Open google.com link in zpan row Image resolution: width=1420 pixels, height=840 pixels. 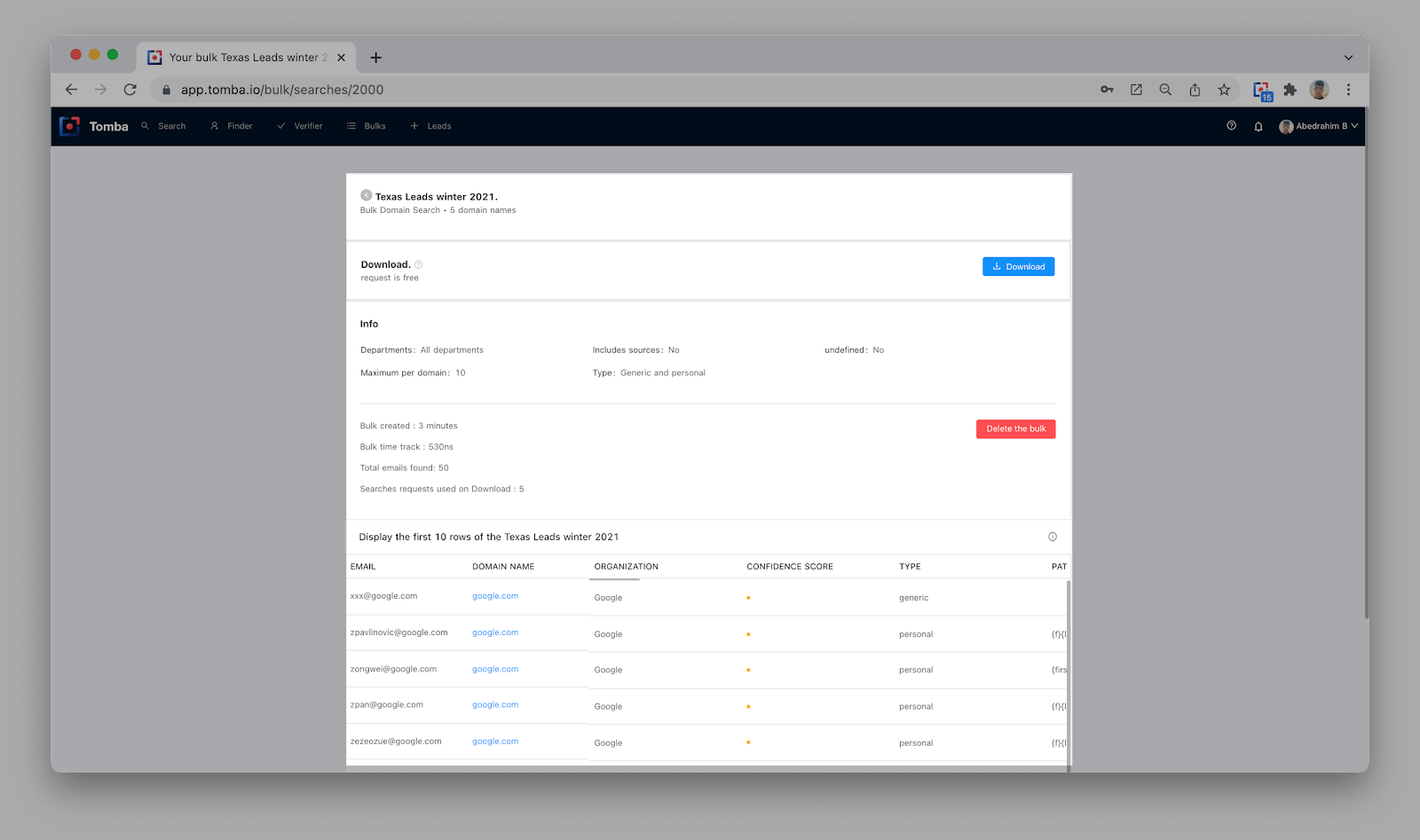tap(495, 704)
